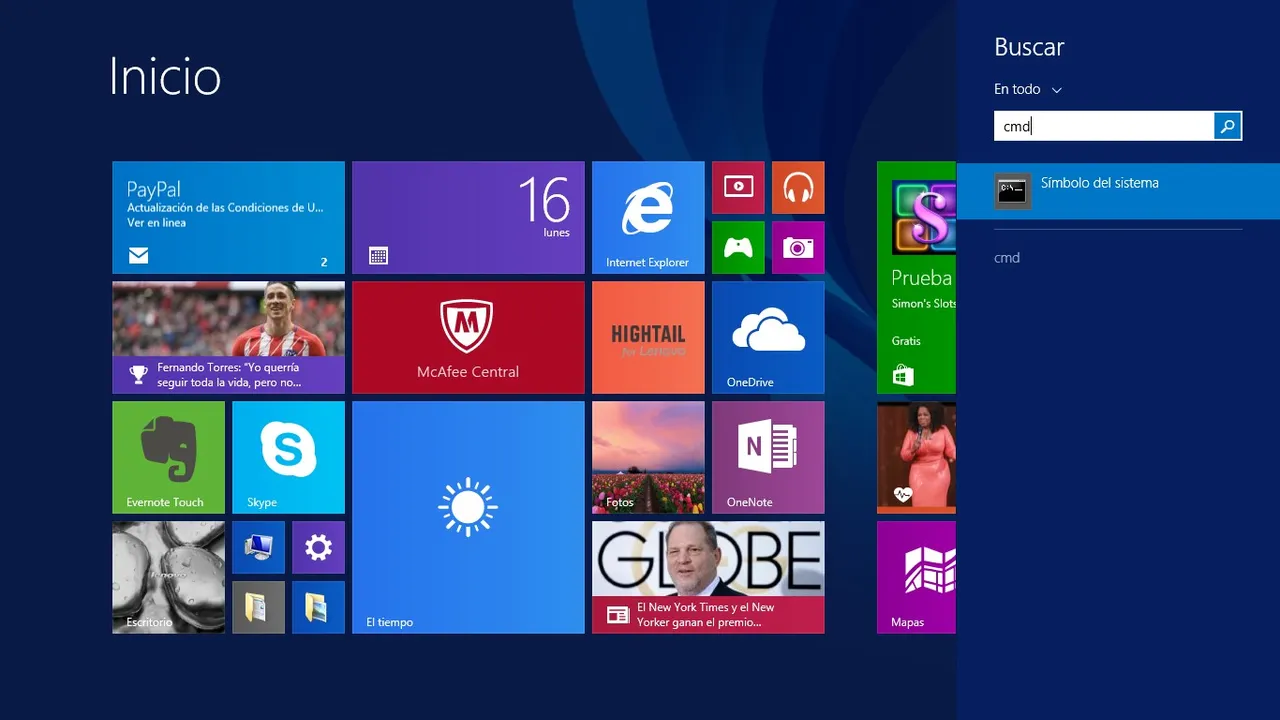Image resolution: width=1280 pixels, height=720 pixels.
Task: Click the magnifier search button
Action: click(1227, 126)
